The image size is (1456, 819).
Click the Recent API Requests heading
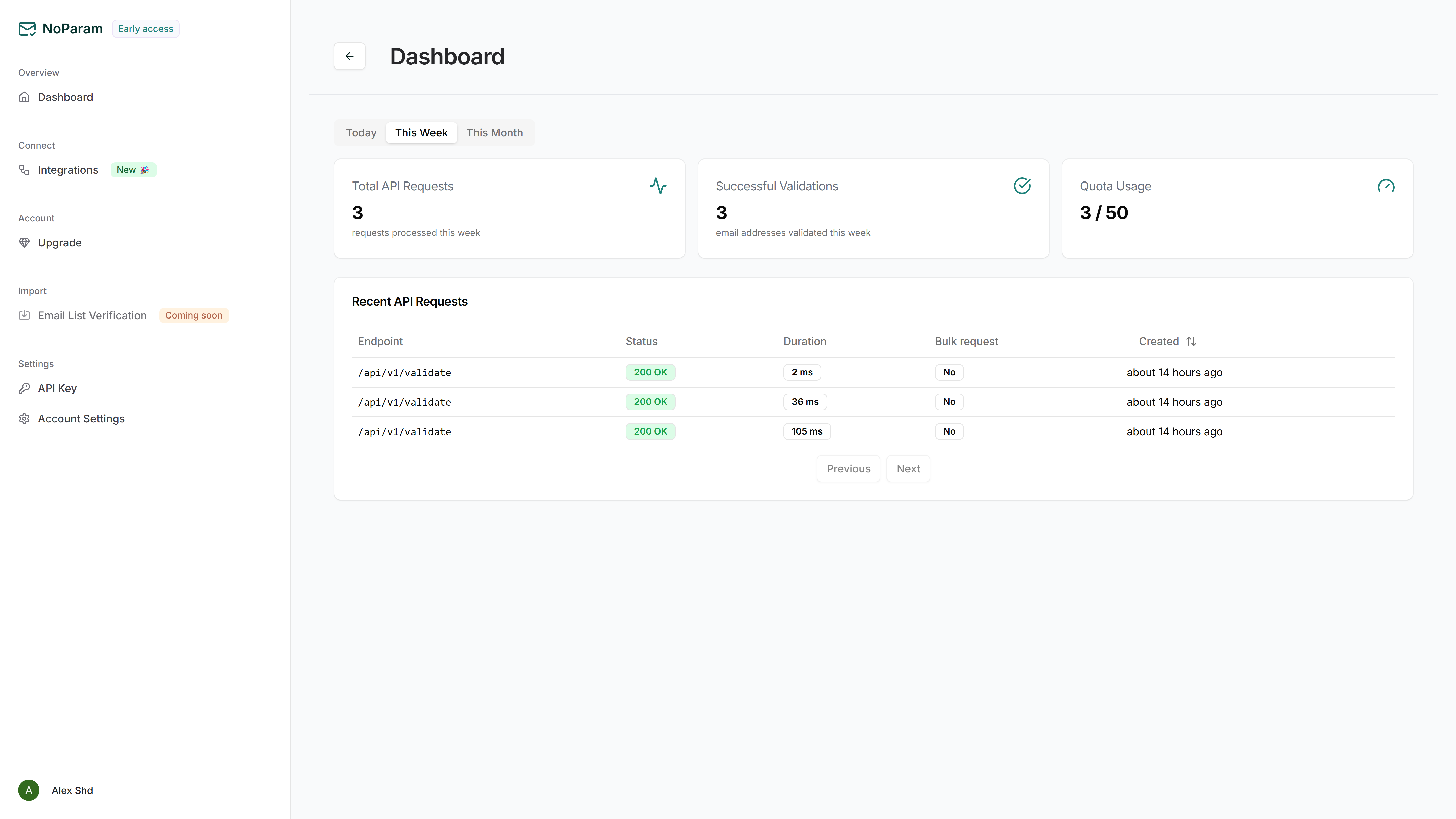tap(410, 301)
